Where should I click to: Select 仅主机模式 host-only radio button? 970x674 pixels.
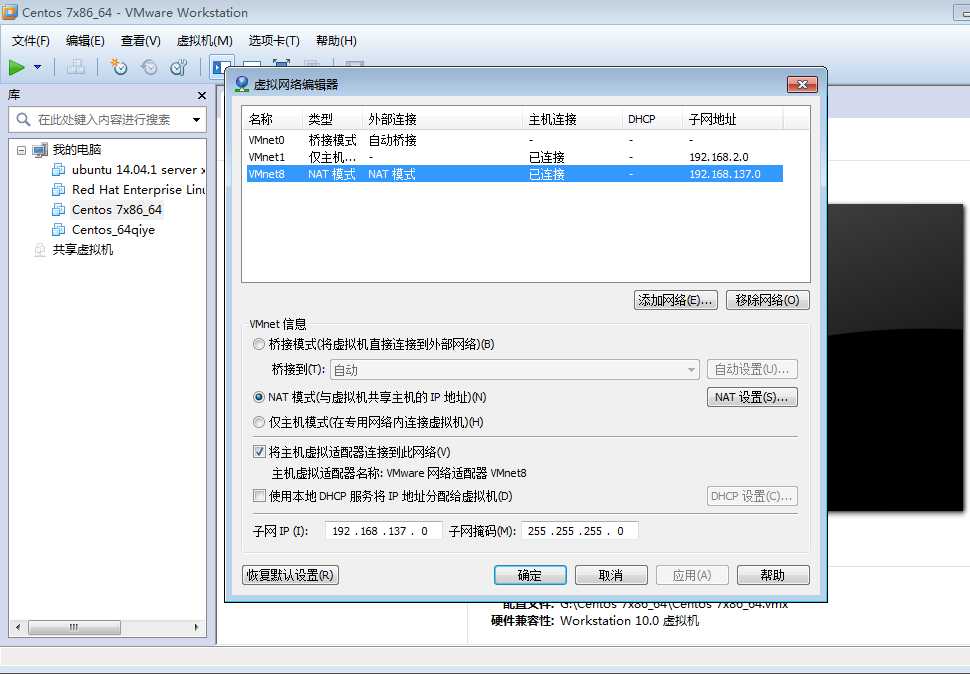coord(259,422)
